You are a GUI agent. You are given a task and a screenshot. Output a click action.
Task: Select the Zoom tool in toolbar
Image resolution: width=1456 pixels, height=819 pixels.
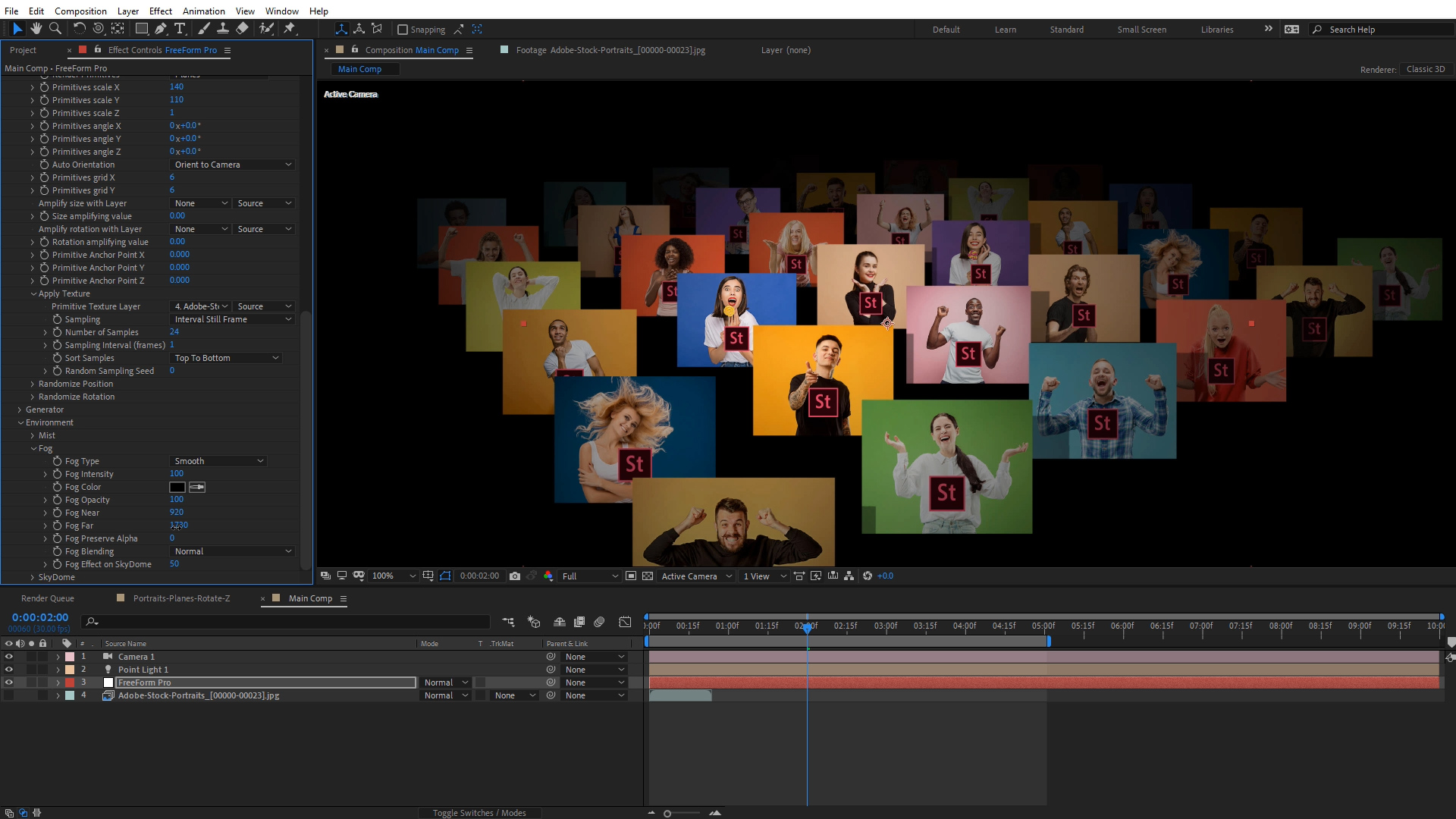coord(55,29)
